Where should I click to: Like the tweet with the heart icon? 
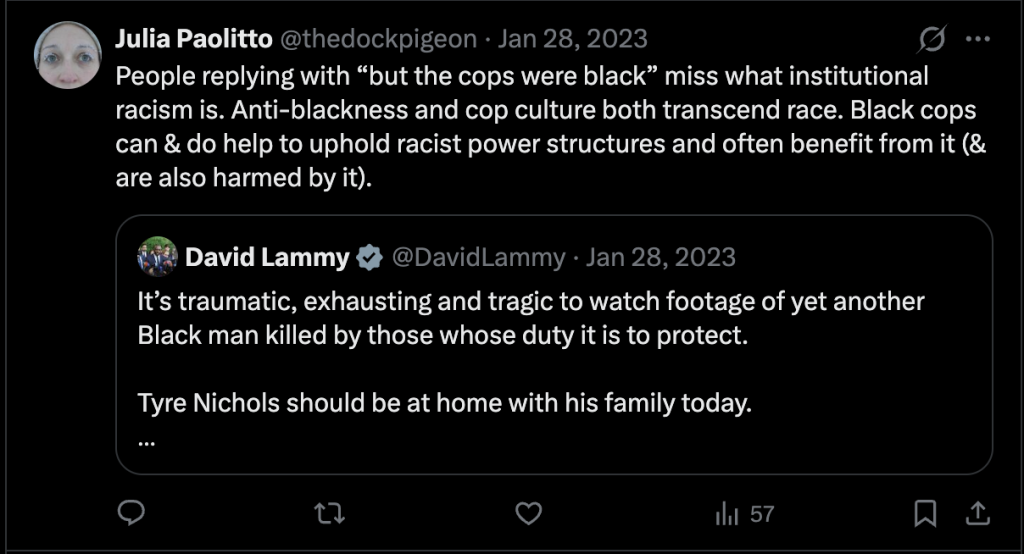click(527, 514)
